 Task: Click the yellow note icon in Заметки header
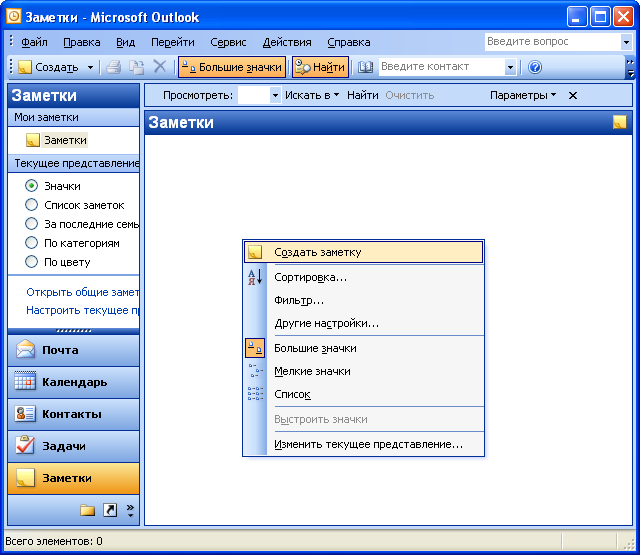[x=620, y=122]
